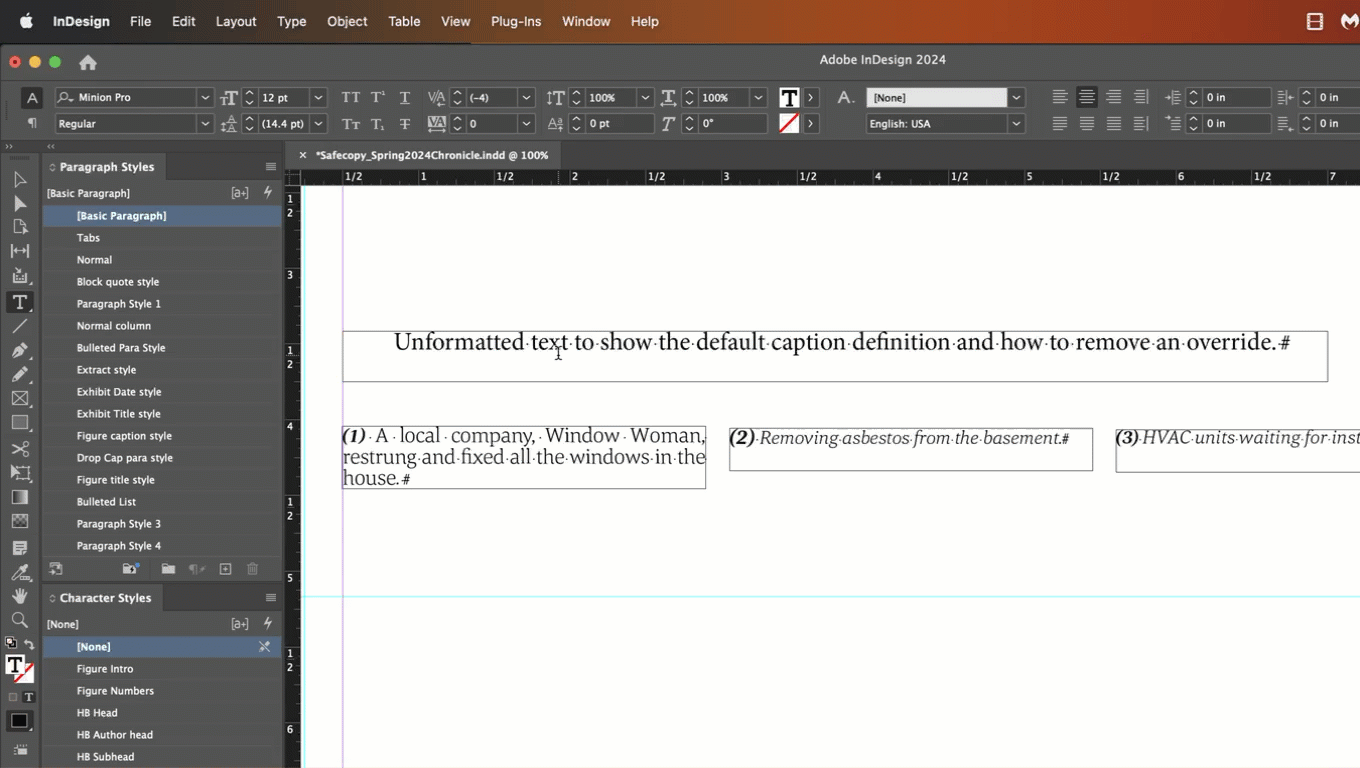Select the Direct Selection tool
Viewport: 1360px width, 768px height.
point(19,203)
